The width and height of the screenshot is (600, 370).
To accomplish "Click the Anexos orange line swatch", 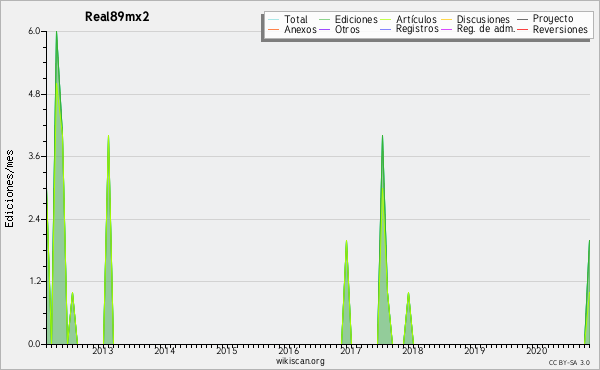I will (274, 29).
